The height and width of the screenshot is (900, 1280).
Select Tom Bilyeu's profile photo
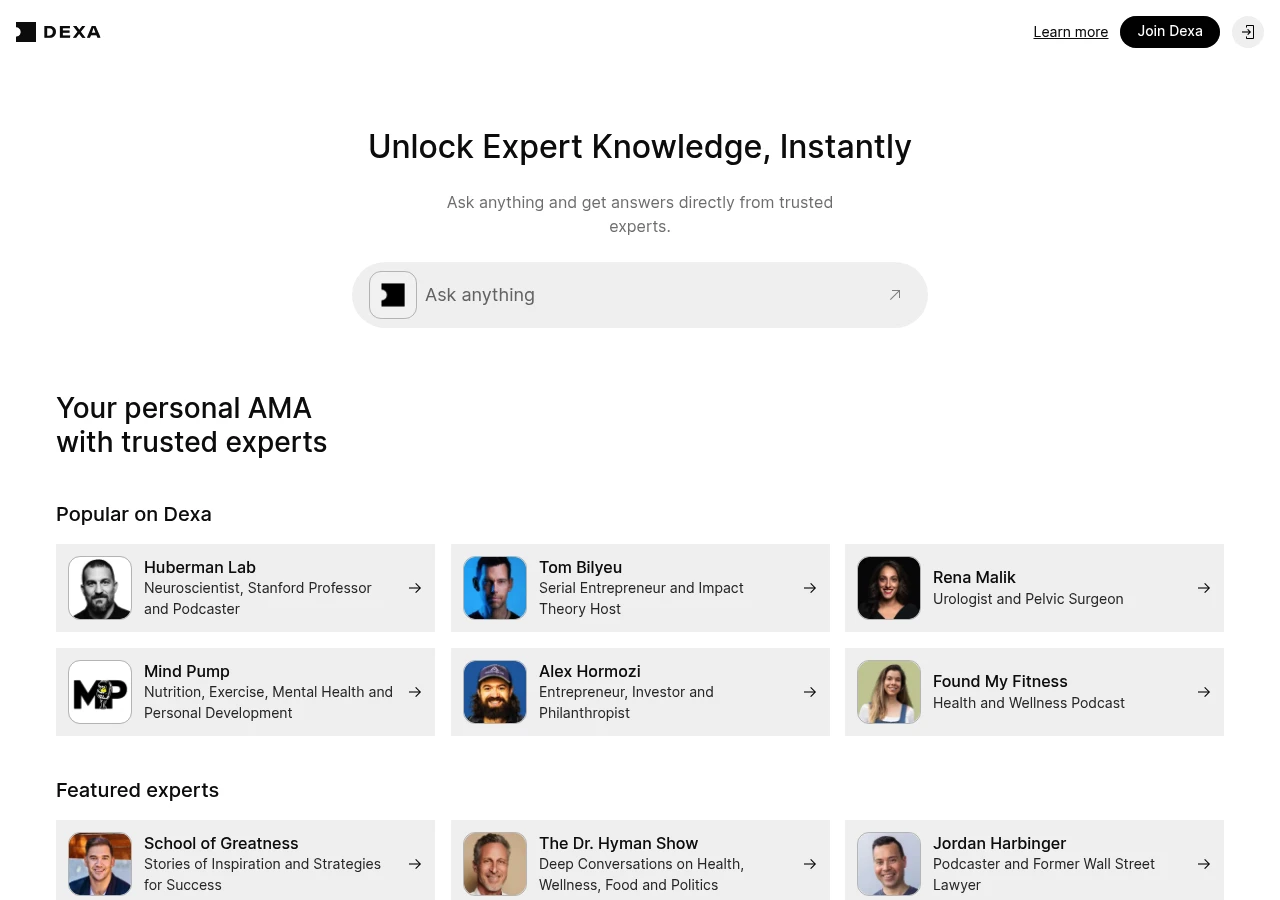(x=495, y=588)
